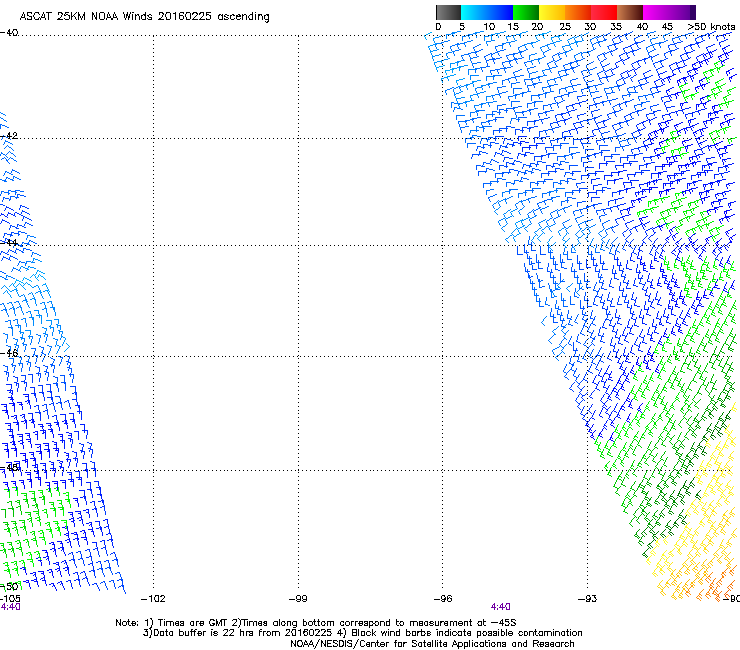This screenshot has width=740, height=650.
Task: Click the '>50 knots' legend label
Action: [711, 27]
